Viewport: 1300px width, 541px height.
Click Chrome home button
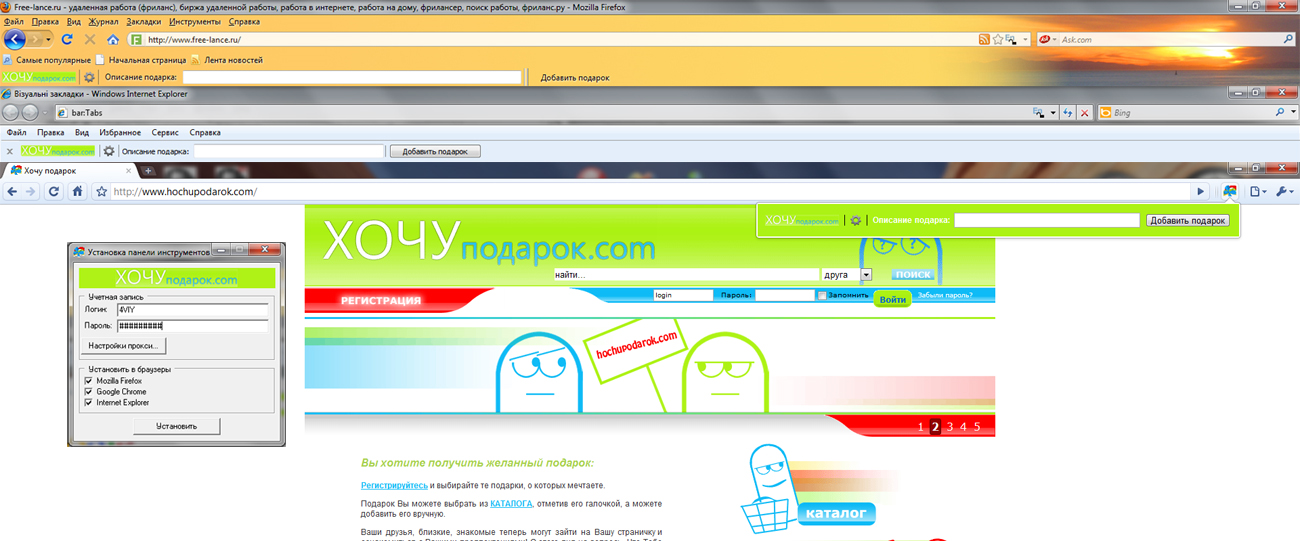click(x=77, y=191)
